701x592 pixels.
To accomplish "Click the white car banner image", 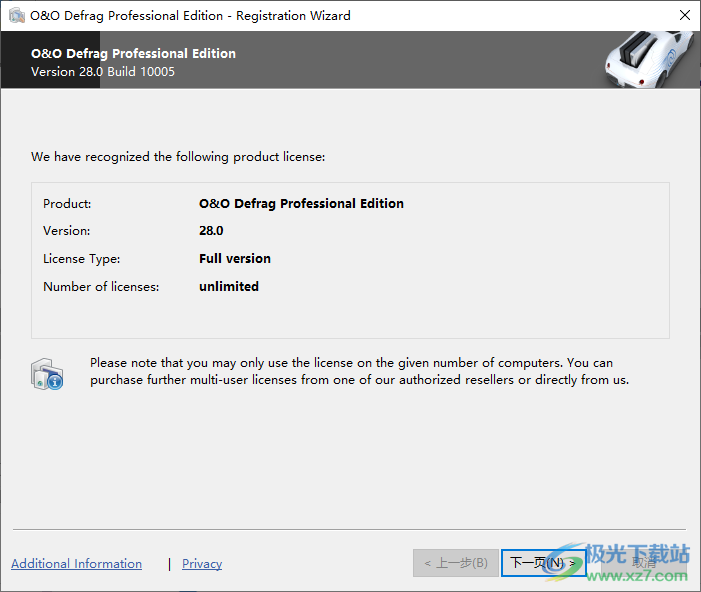I will pos(649,59).
